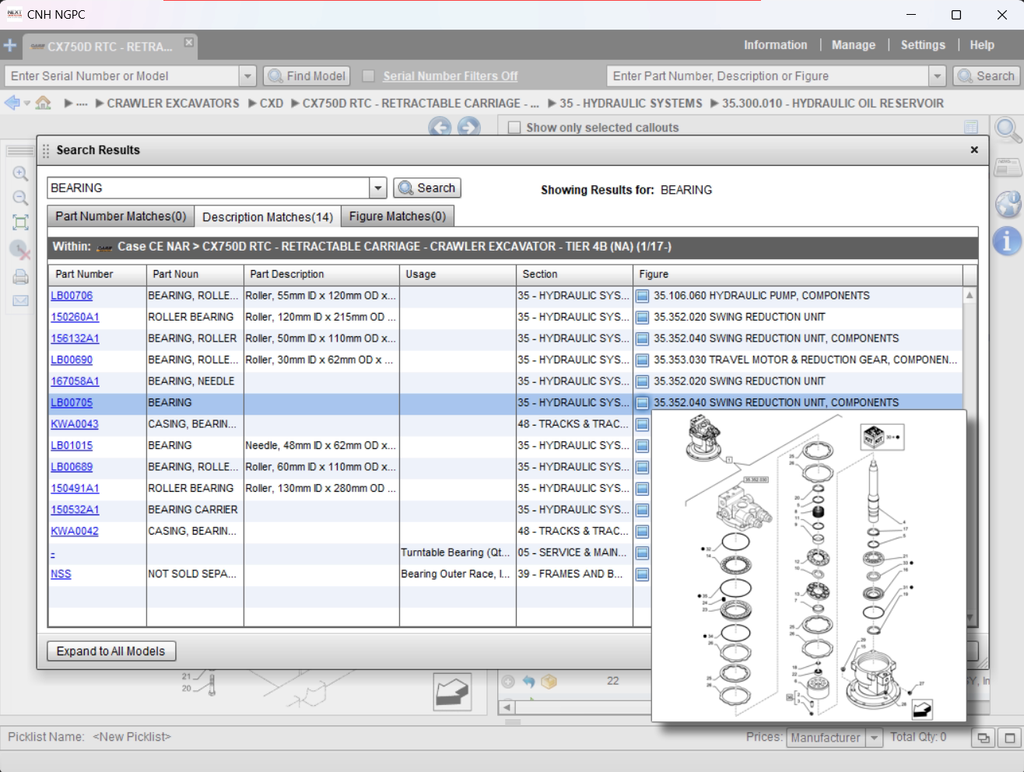Click the swing reduction unit figure preview
Screen dimensions: 1024x772
click(808, 566)
